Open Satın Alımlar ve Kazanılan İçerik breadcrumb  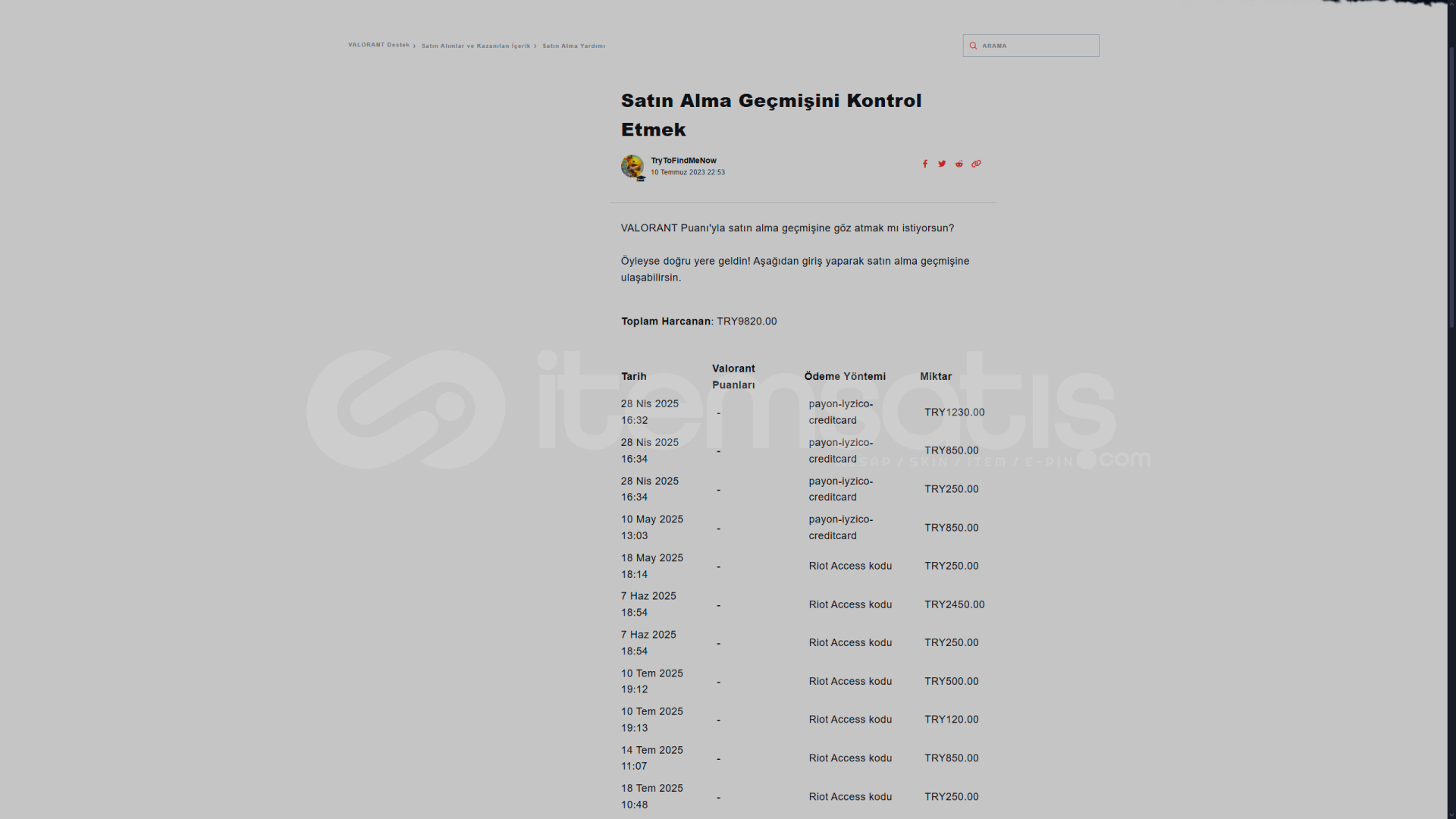click(475, 45)
